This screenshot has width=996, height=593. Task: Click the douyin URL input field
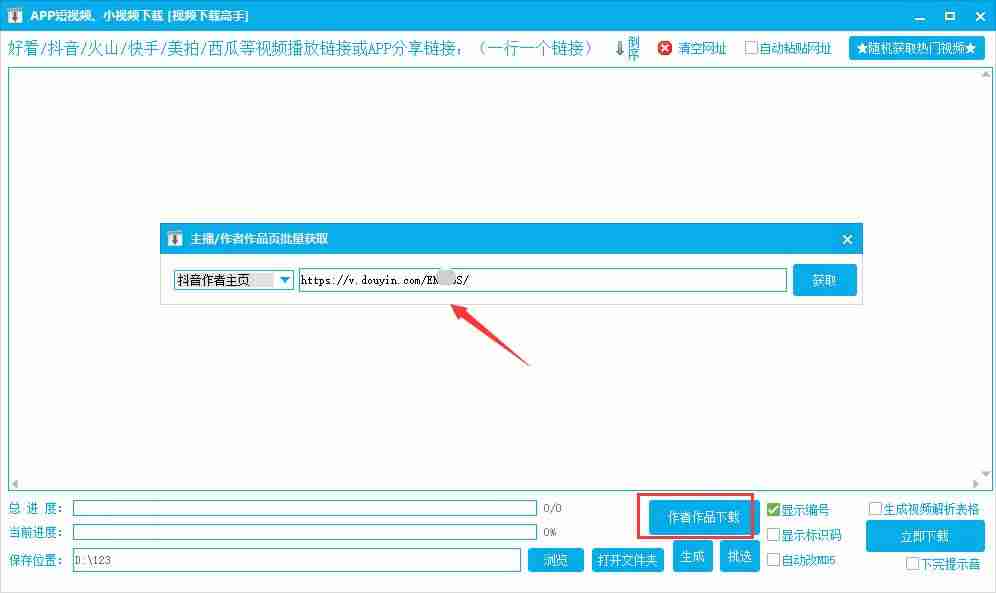point(542,280)
